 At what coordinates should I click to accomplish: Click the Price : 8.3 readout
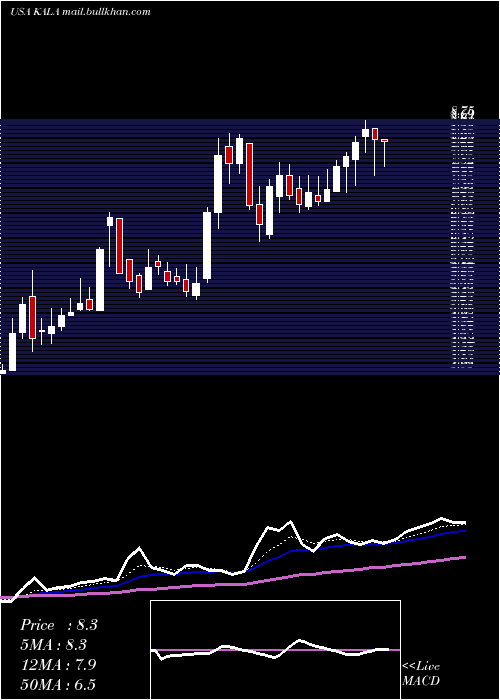(58, 625)
